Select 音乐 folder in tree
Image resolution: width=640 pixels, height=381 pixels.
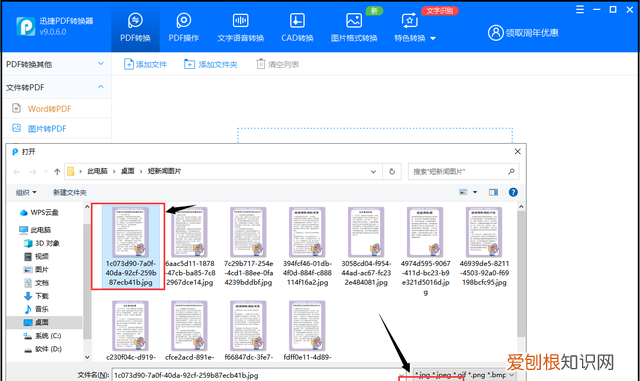[36, 309]
